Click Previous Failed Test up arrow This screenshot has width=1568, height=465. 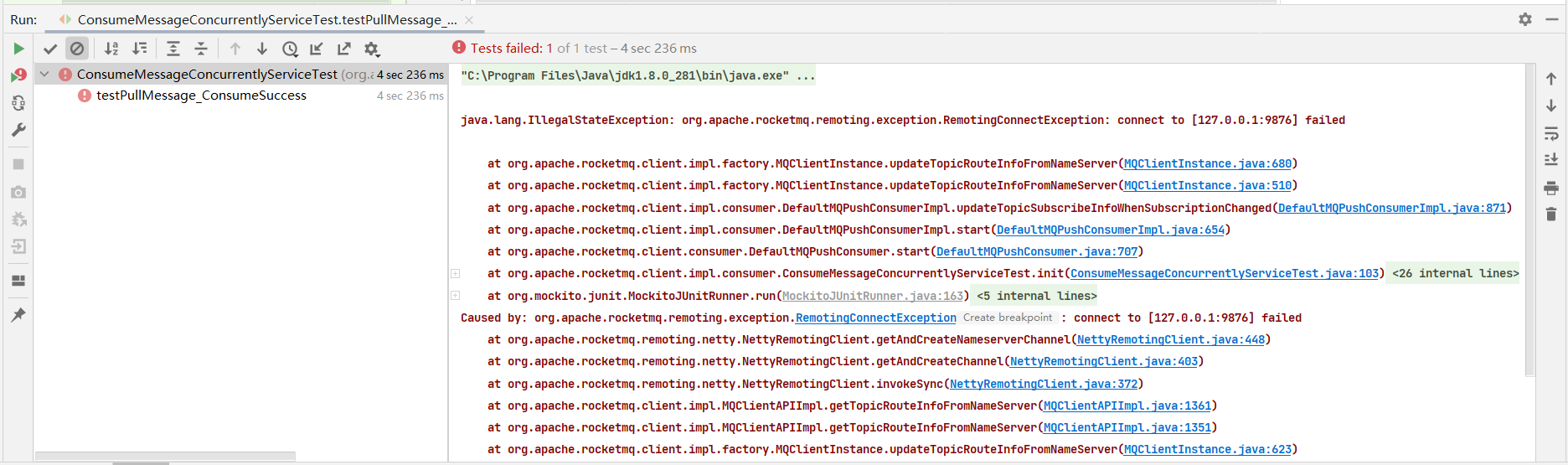[x=235, y=49]
